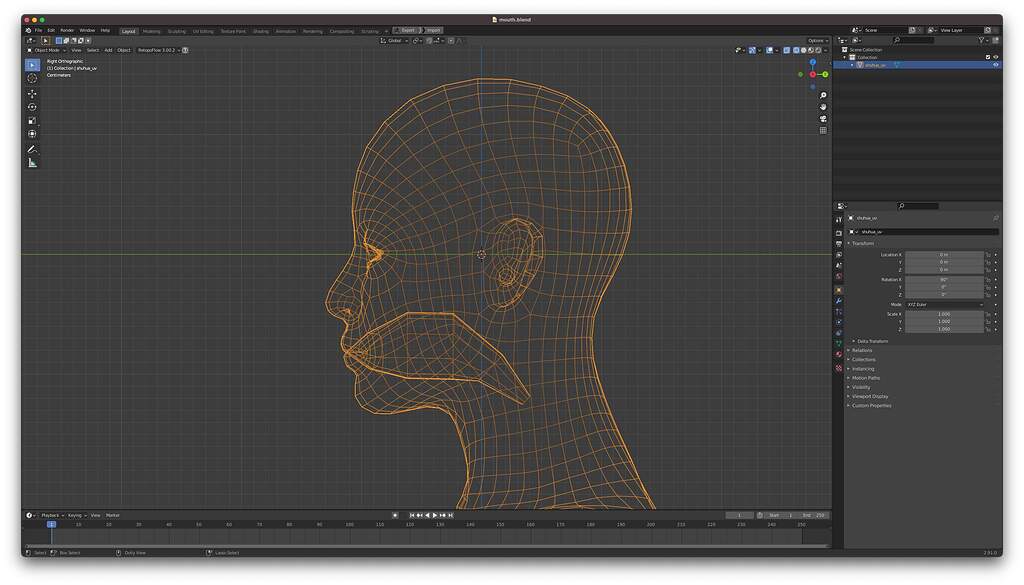The height and width of the screenshot is (585, 1024).
Task: Click the End frame field in the timeline
Action: (x=813, y=515)
